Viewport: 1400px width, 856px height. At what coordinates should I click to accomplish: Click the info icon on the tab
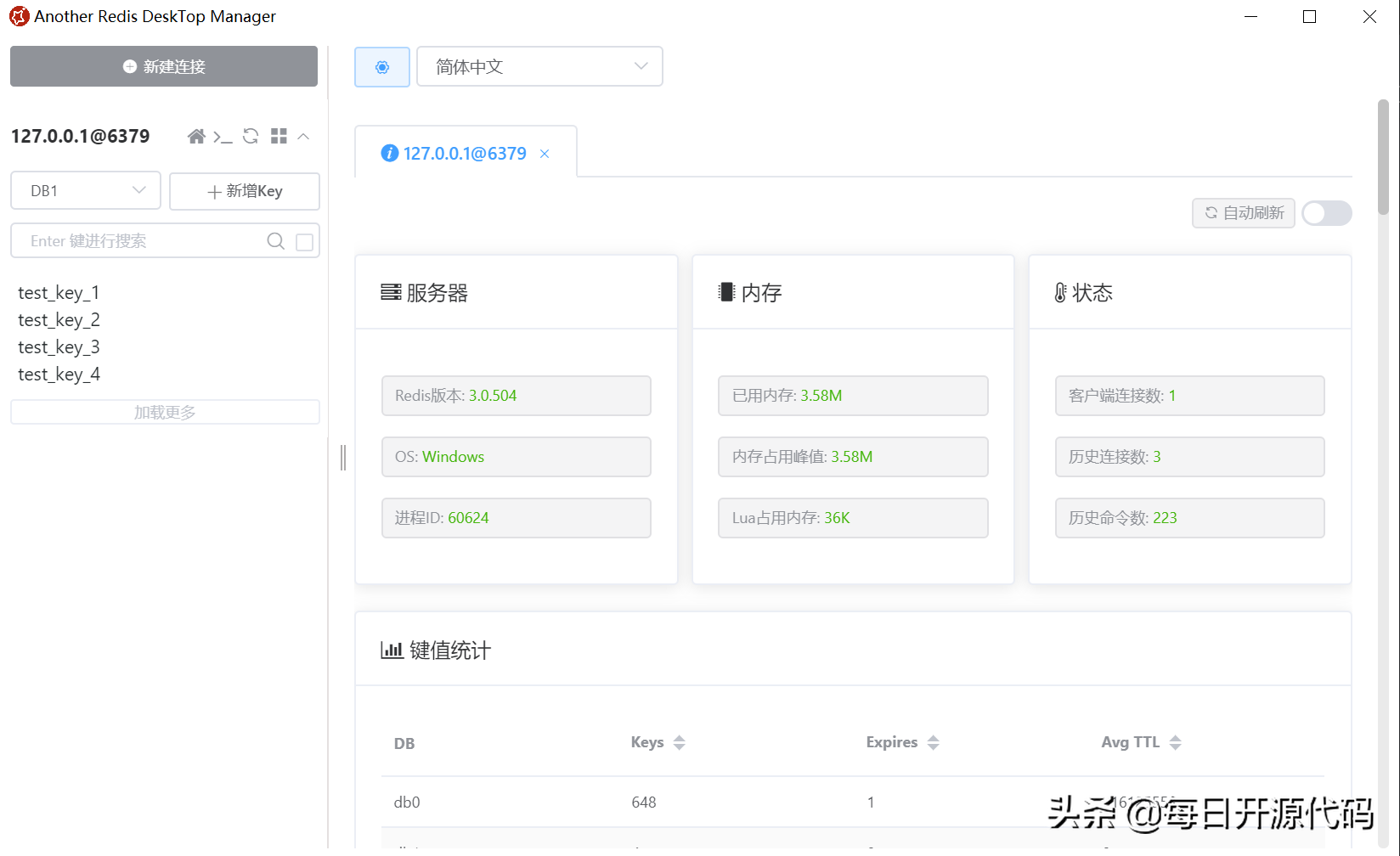[x=390, y=153]
